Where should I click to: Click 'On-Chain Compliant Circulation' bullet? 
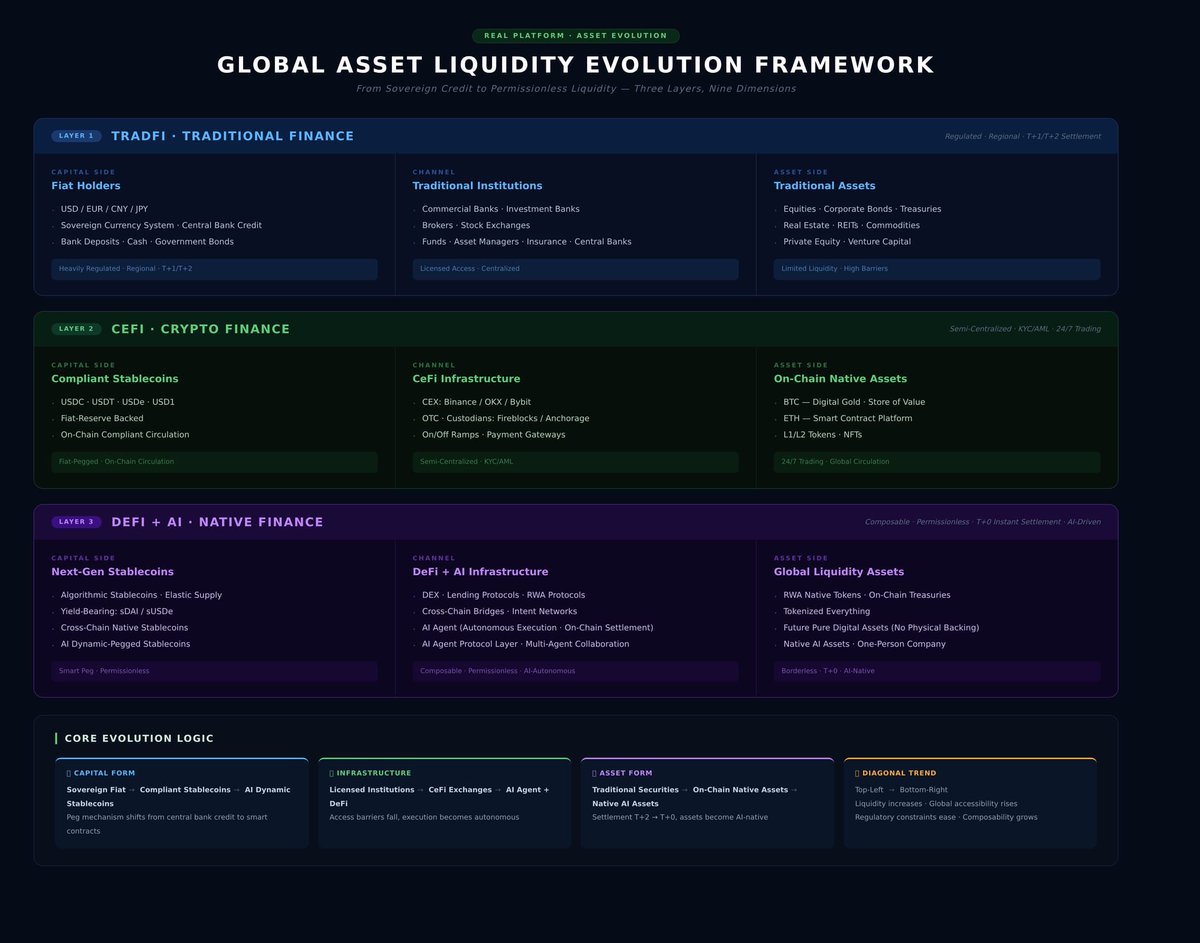pyautogui.click(x=125, y=435)
